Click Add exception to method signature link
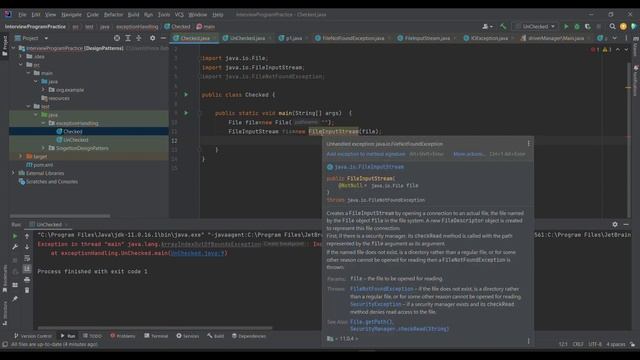The image size is (640, 360). (366, 154)
